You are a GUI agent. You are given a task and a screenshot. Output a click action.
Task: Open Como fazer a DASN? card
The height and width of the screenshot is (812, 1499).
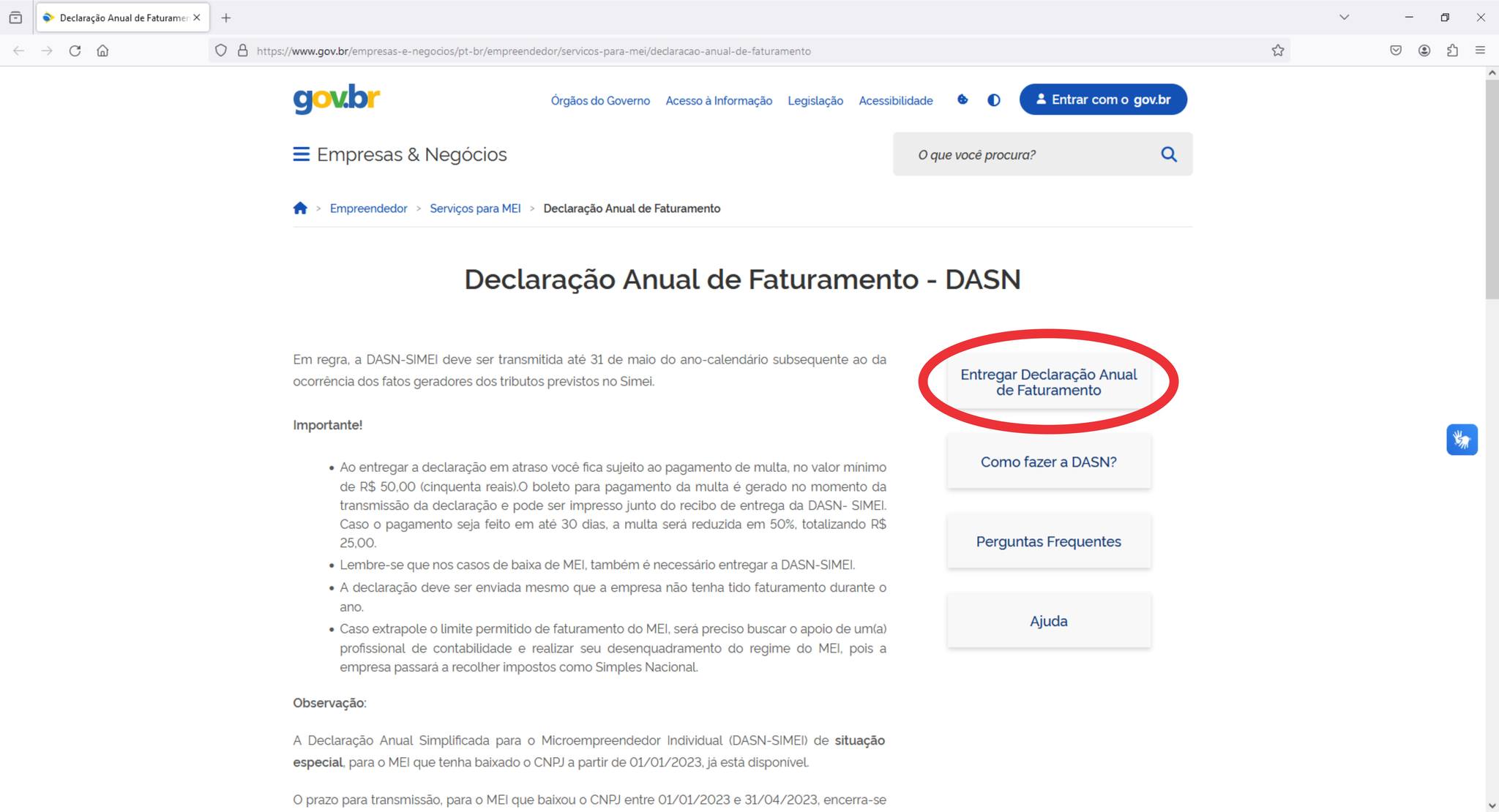[1048, 462]
